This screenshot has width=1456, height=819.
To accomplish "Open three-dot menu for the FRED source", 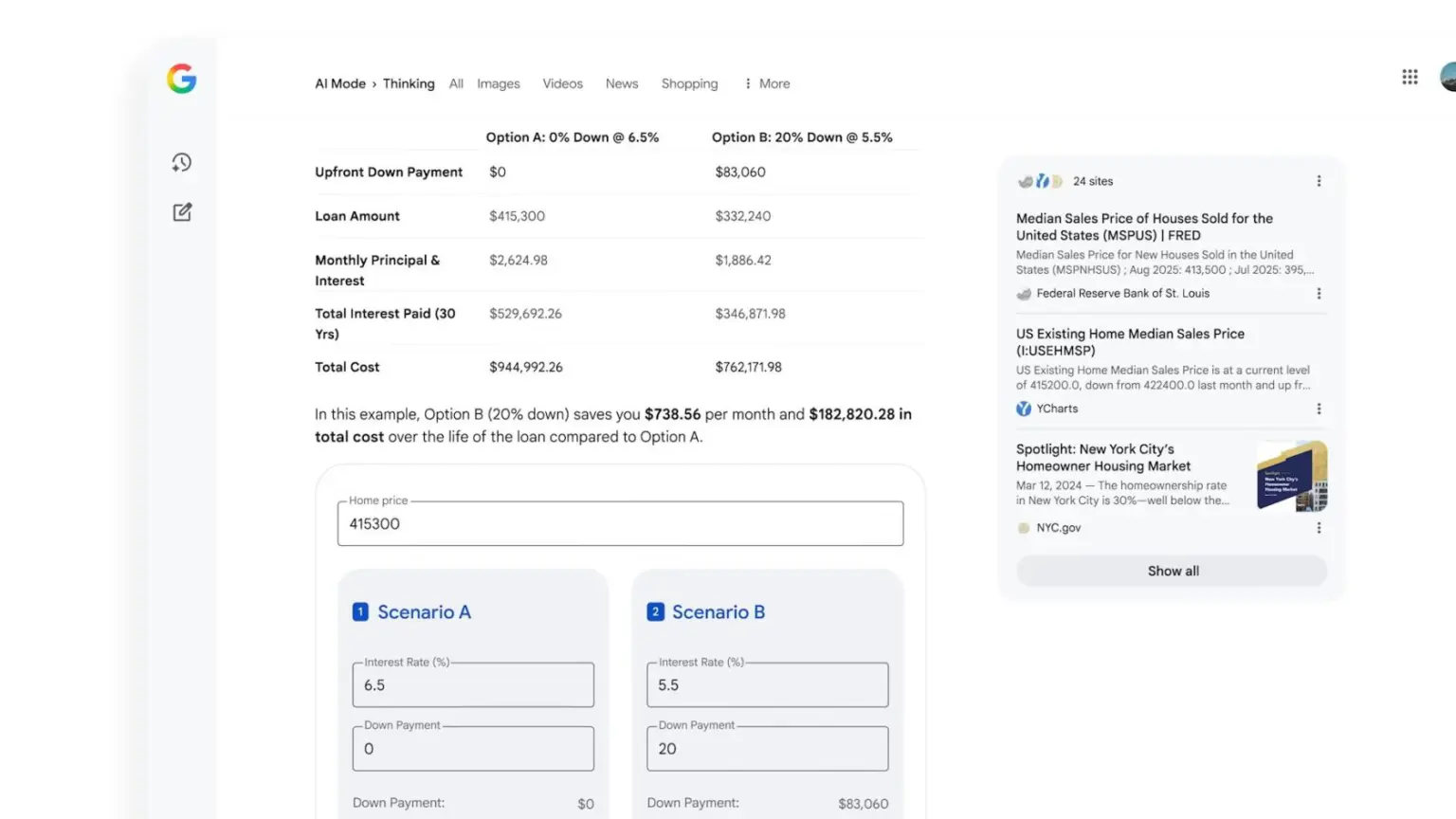I will click(1319, 294).
